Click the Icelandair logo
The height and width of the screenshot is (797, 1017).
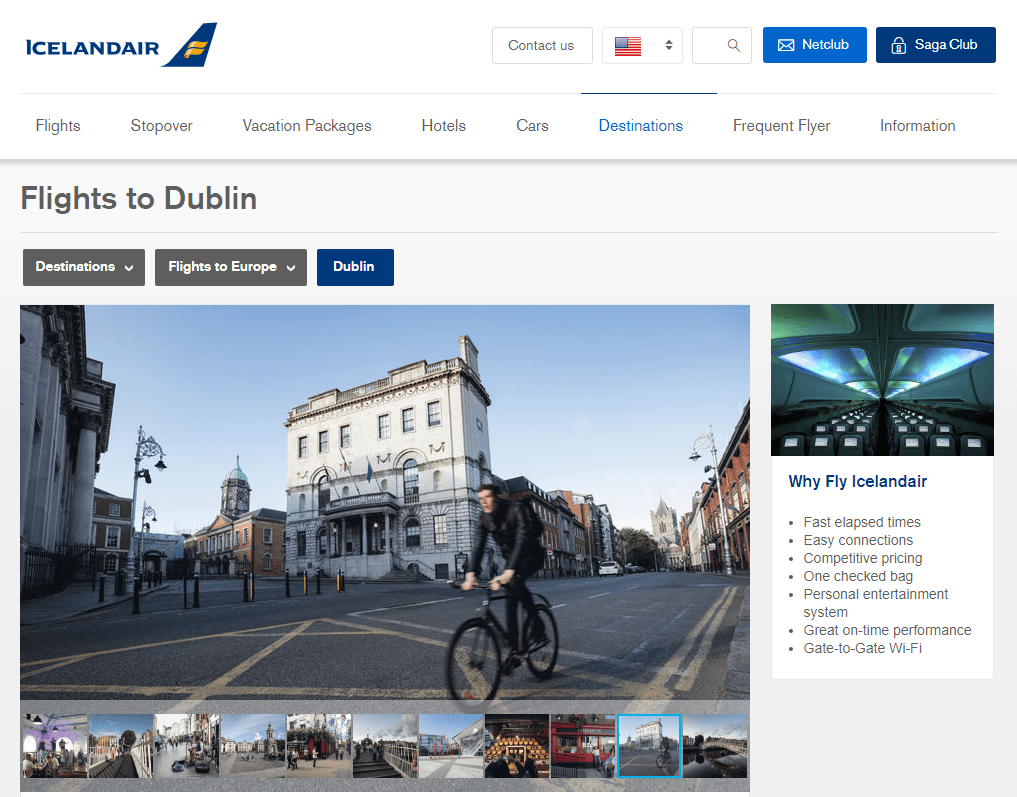tap(120, 46)
